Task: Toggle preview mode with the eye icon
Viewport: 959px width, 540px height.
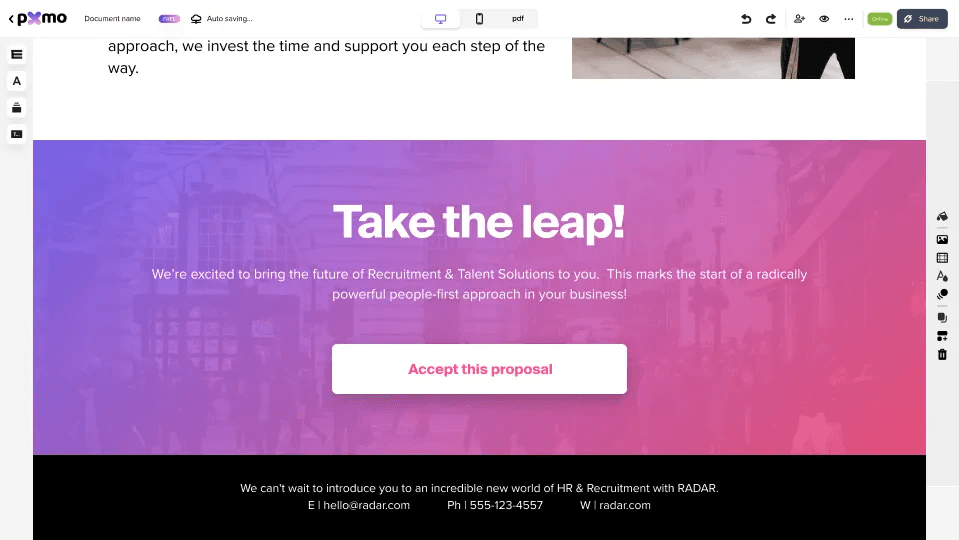Action: [824, 19]
